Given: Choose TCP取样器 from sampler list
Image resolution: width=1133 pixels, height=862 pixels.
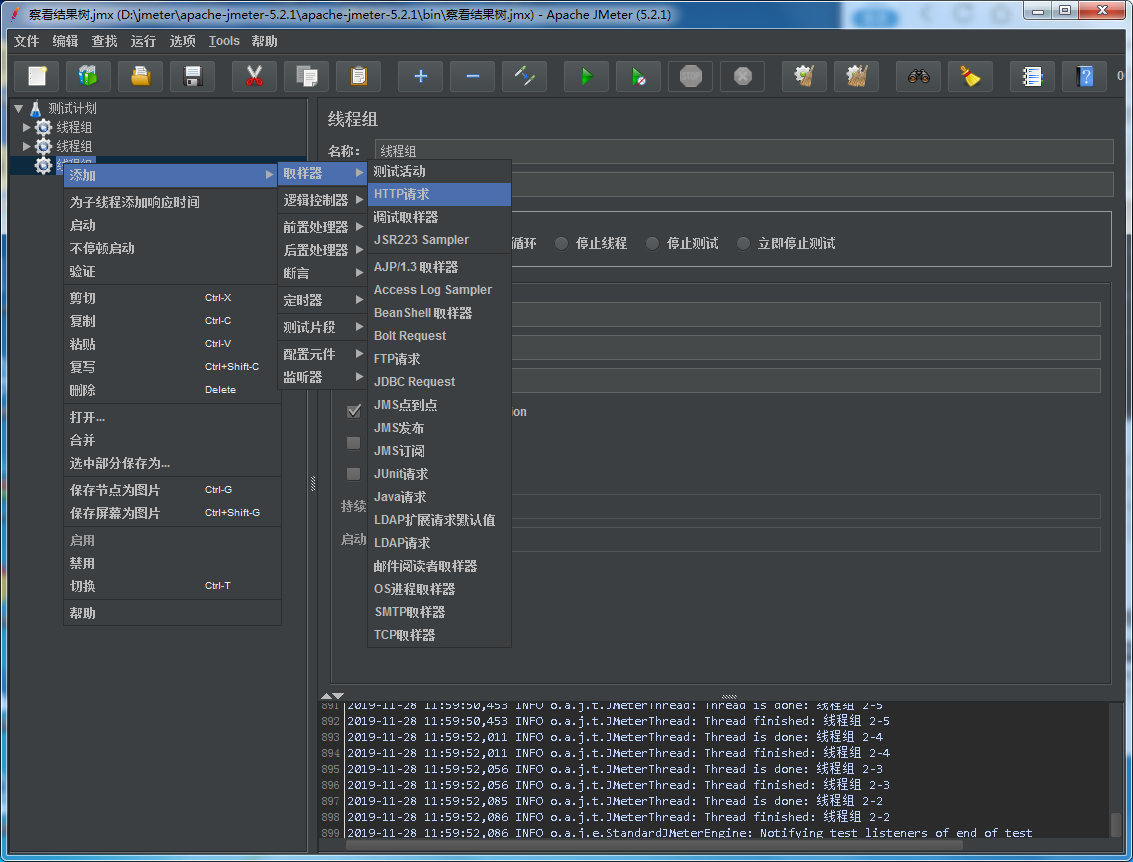Looking at the screenshot, I should tap(439, 635).
